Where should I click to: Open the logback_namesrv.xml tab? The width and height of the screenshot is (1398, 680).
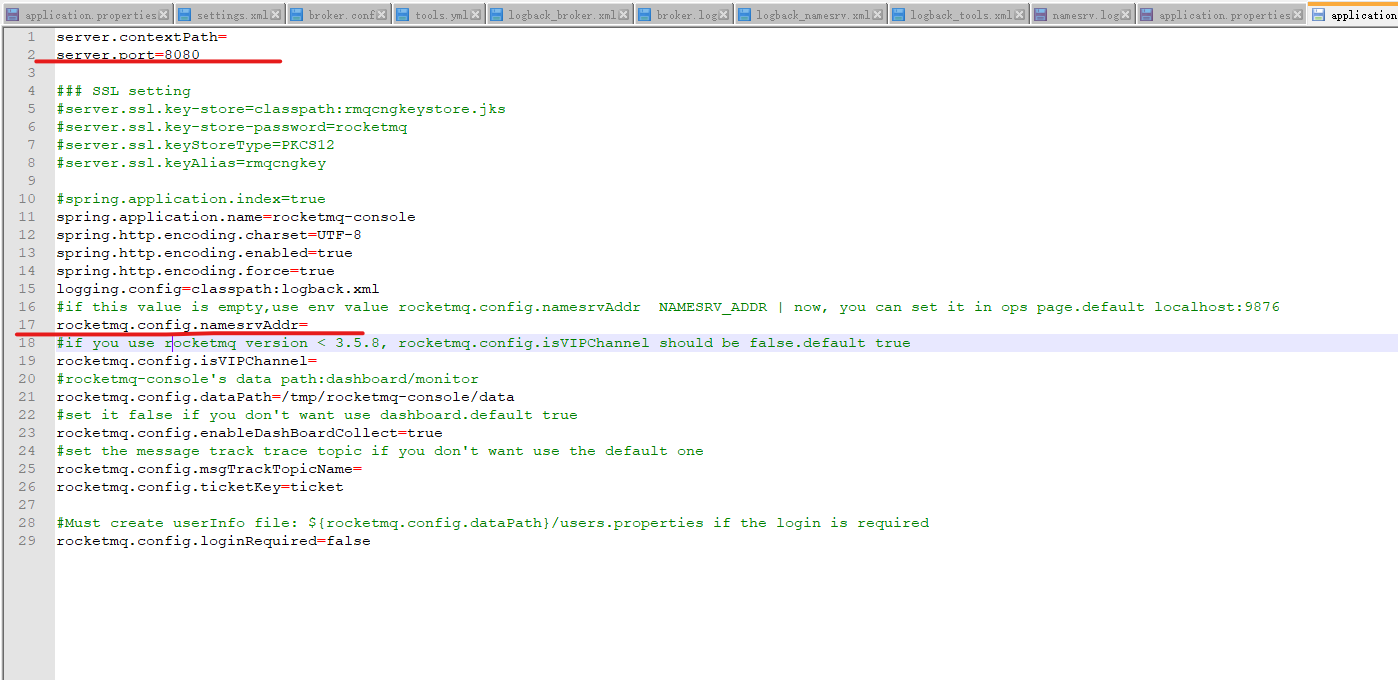click(813, 15)
